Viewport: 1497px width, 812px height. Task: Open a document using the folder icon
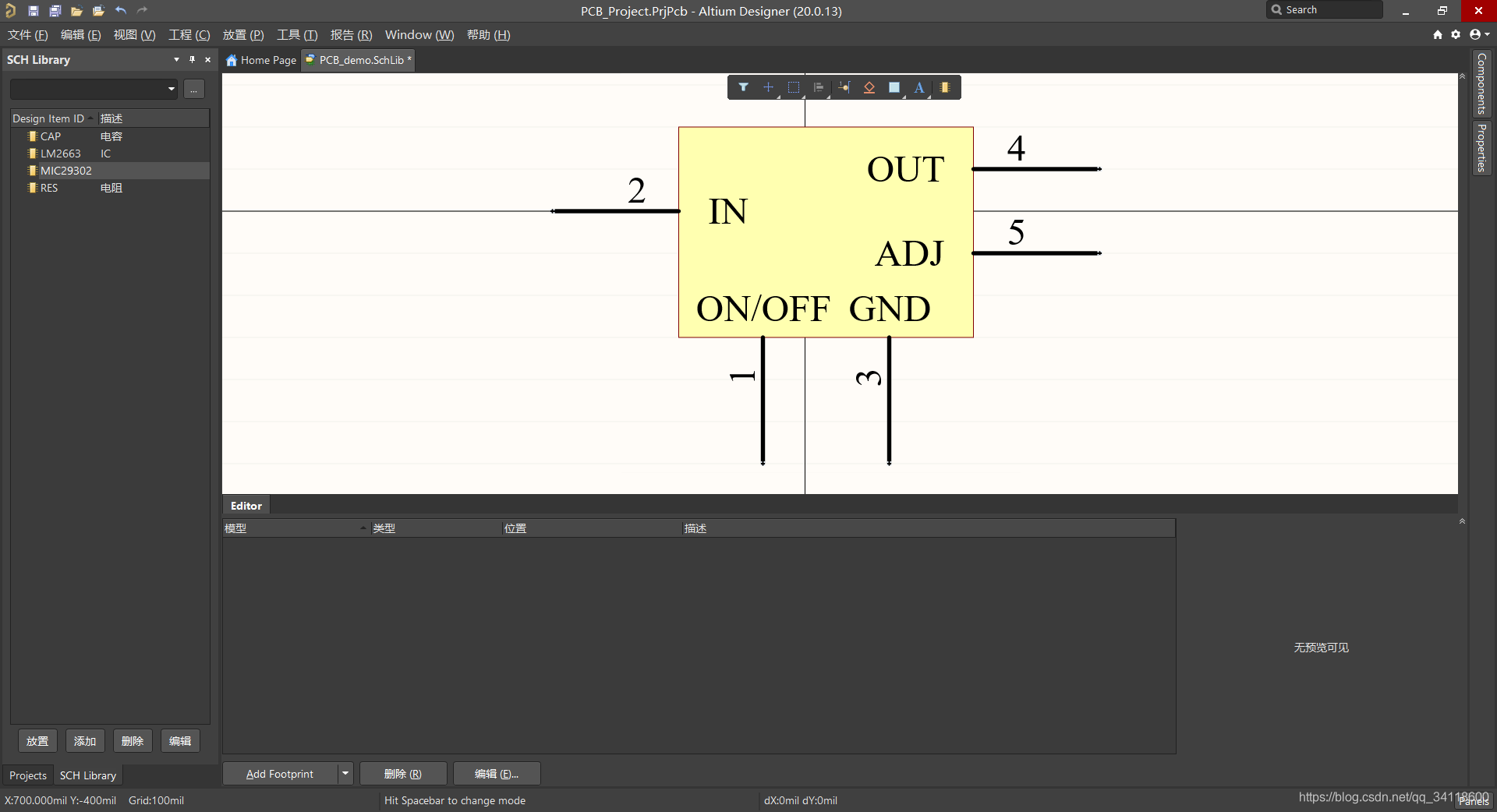click(x=76, y=11)
